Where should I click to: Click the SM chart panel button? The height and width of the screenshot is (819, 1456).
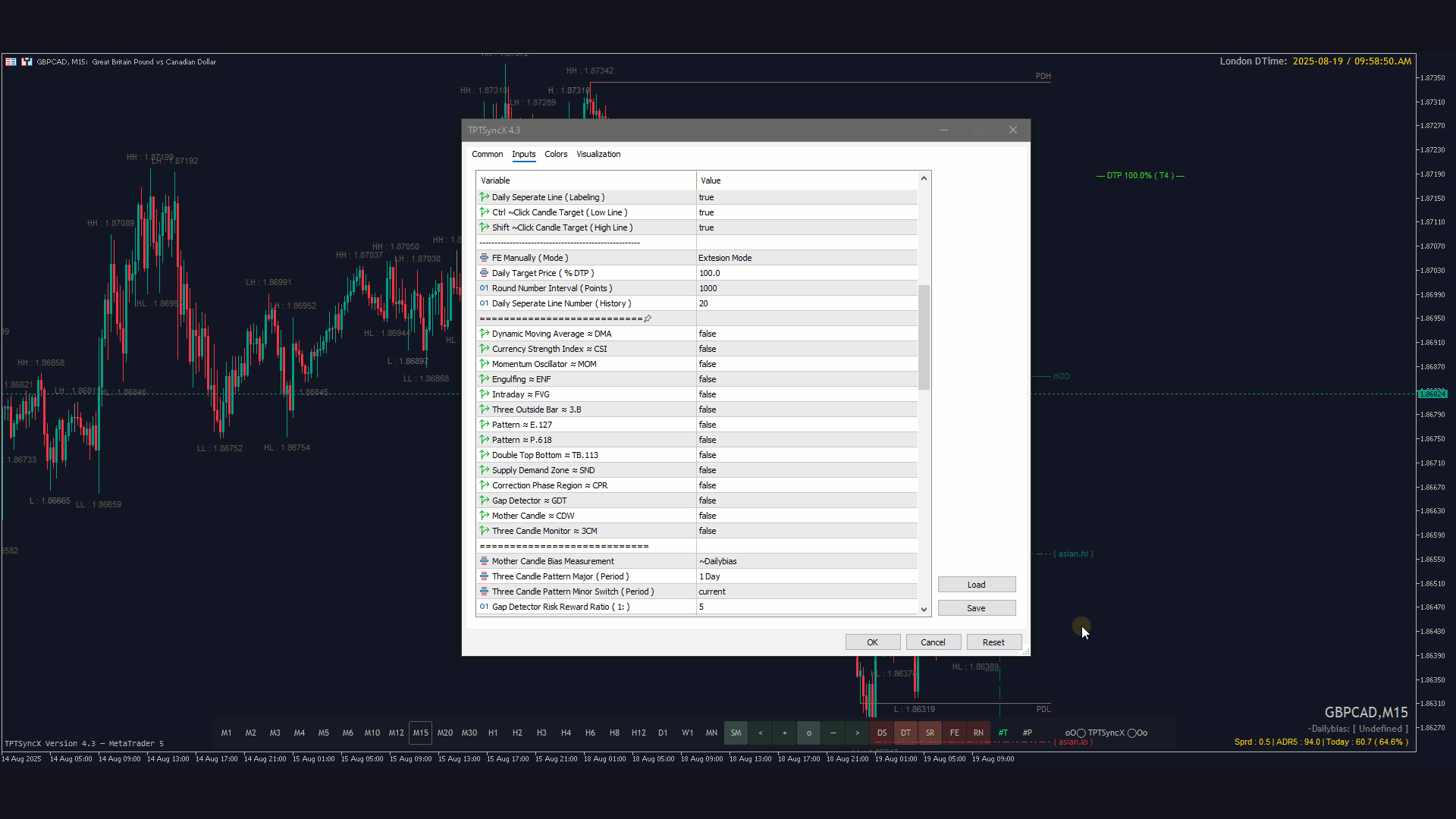point(736,733)
